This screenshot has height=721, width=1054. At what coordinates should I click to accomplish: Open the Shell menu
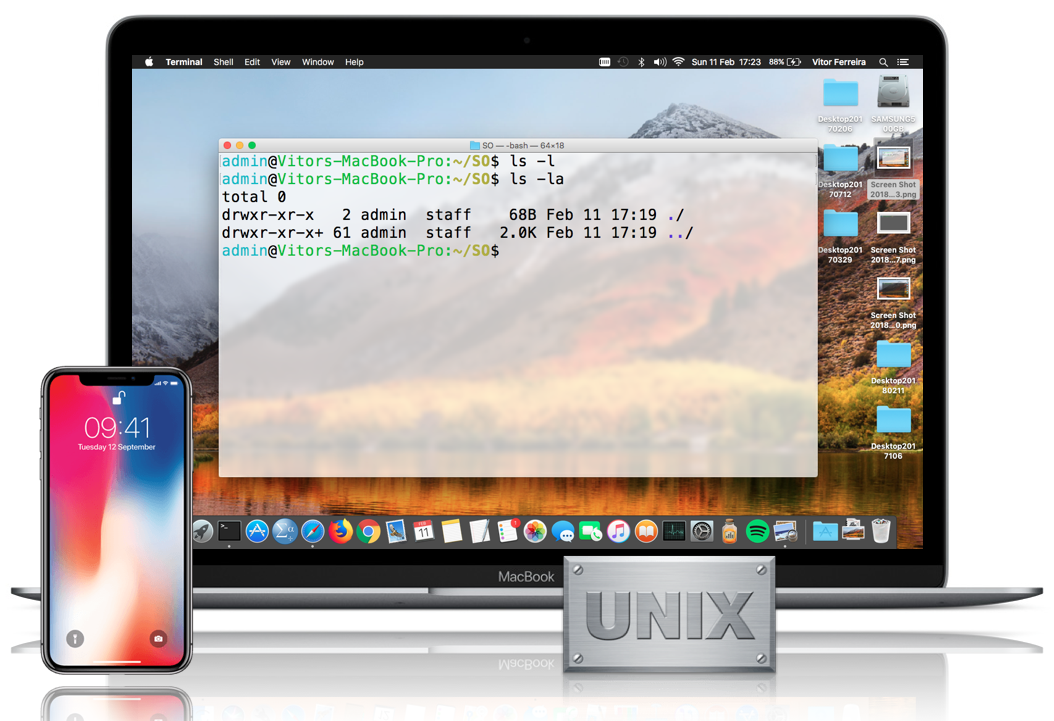coord(223,62)
